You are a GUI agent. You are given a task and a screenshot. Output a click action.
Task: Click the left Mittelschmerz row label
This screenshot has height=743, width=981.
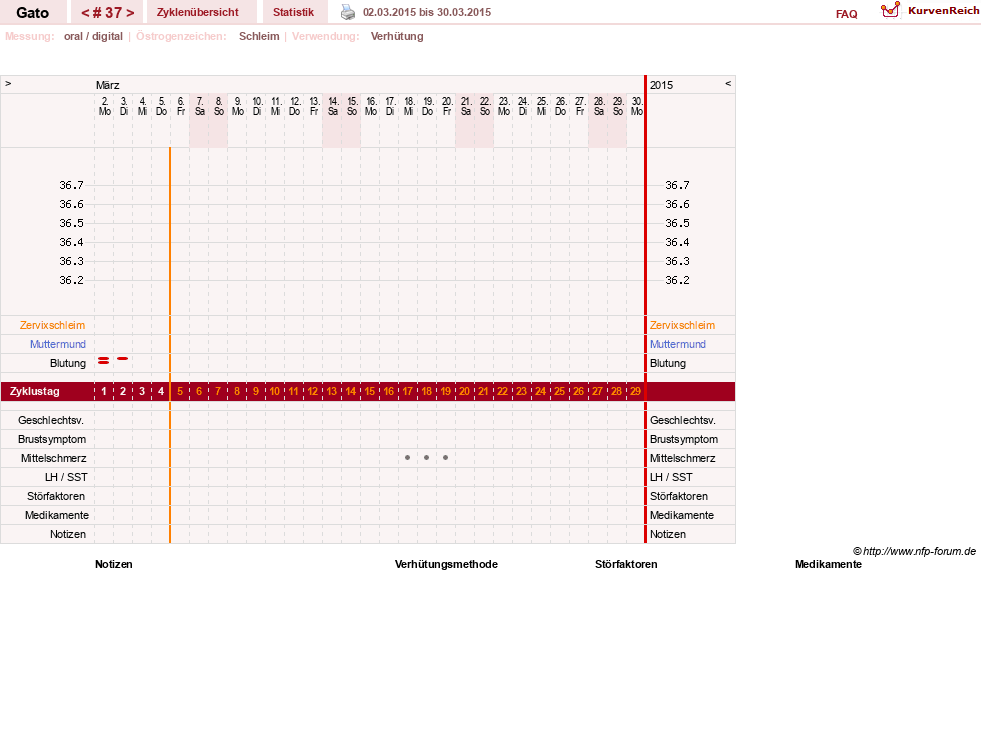[x=53, y=458]
